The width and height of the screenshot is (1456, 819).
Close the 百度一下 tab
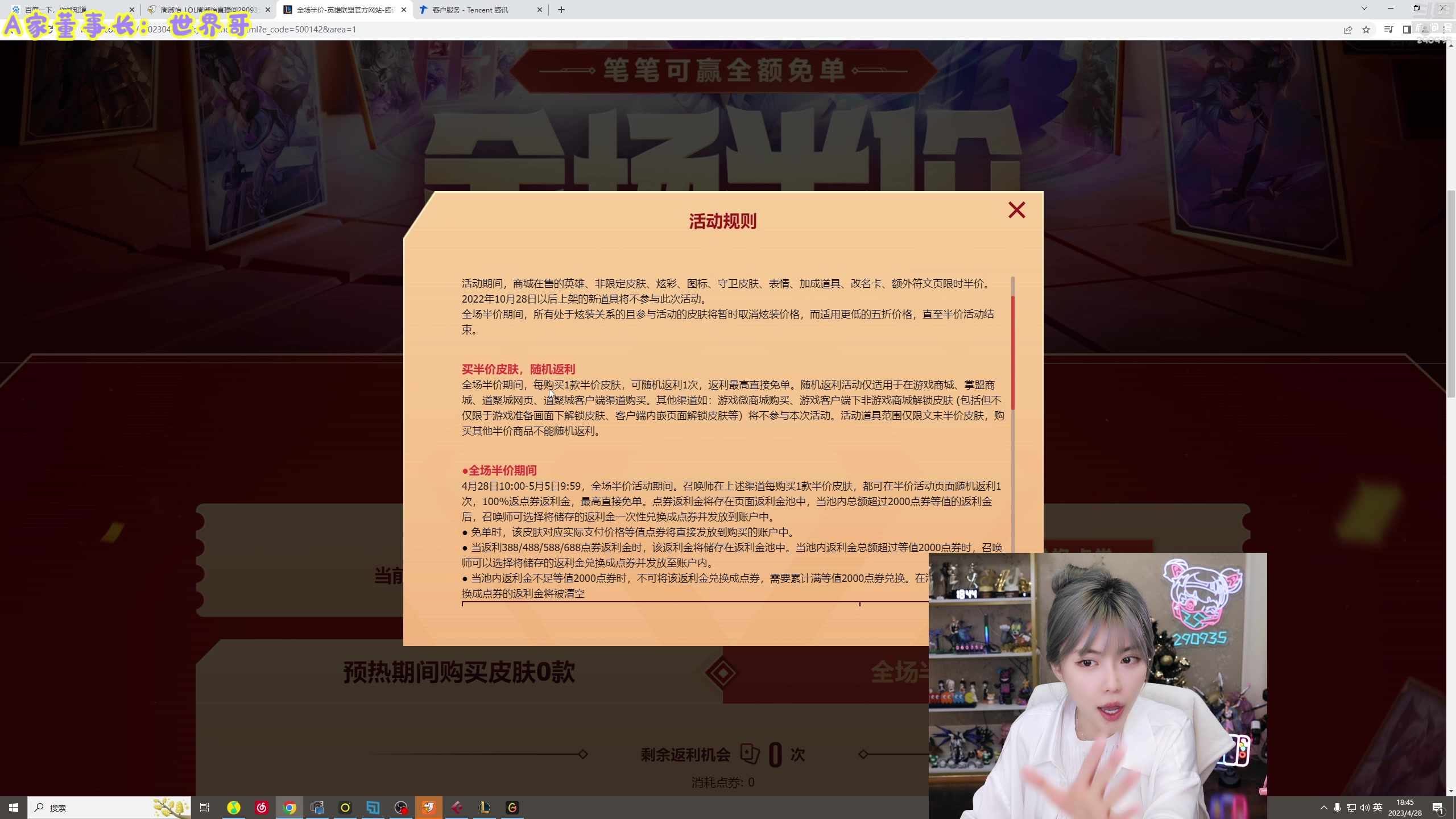click(x=132, y=10)
